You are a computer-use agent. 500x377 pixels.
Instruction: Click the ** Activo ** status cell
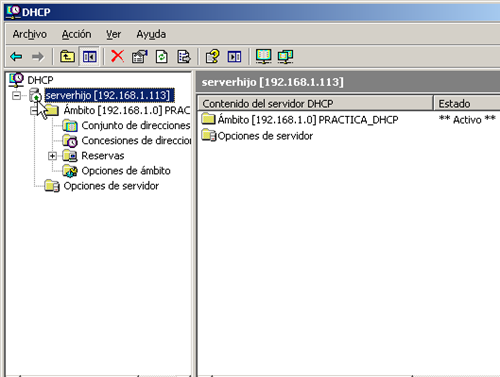tap(467, 119)
